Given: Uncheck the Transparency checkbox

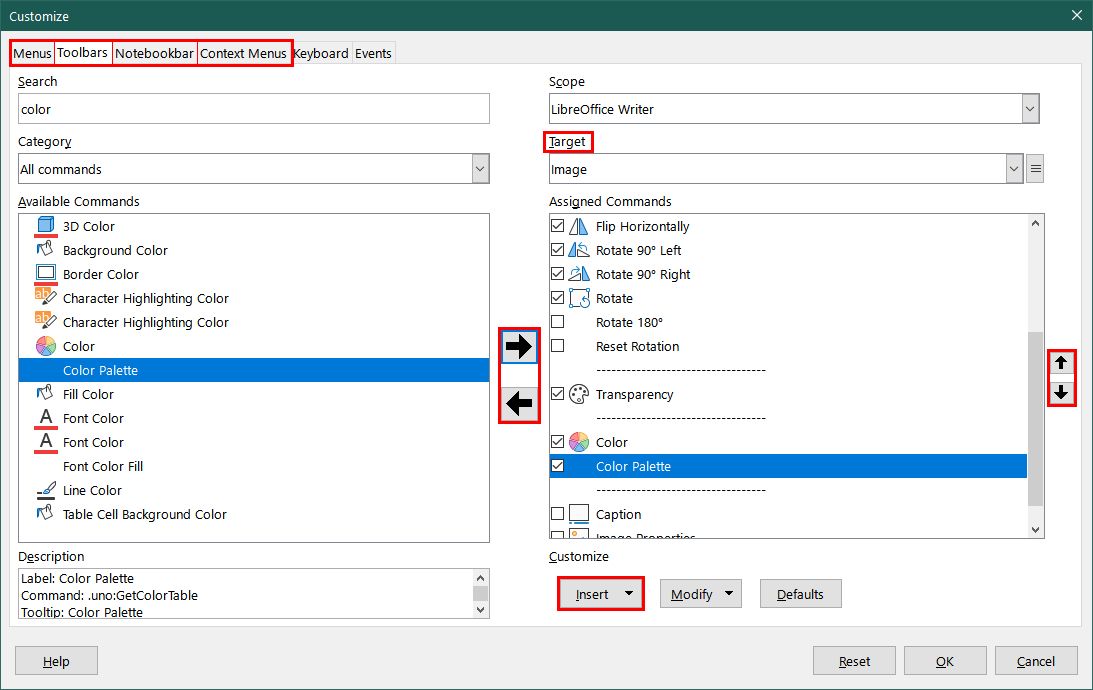Looking at the screenshot, I should pyautogui.click(x=558, y=394).
